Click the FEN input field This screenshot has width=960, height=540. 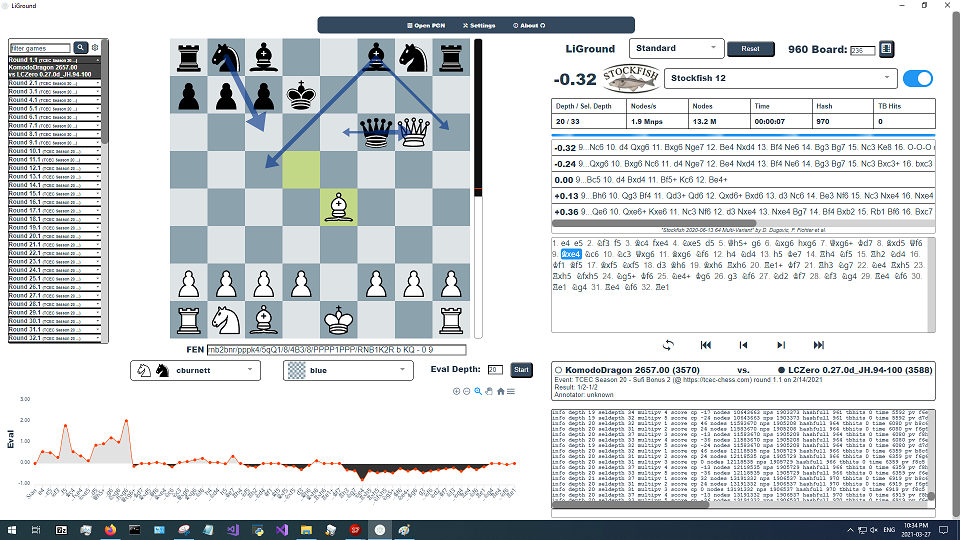coord(336,350)
